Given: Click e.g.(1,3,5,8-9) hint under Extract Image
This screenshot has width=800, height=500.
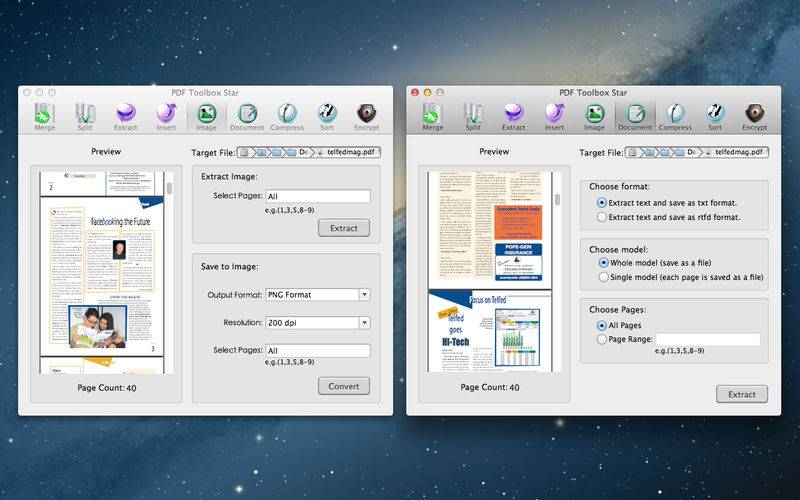Looking at the screenshot, I should coord(289,210).
